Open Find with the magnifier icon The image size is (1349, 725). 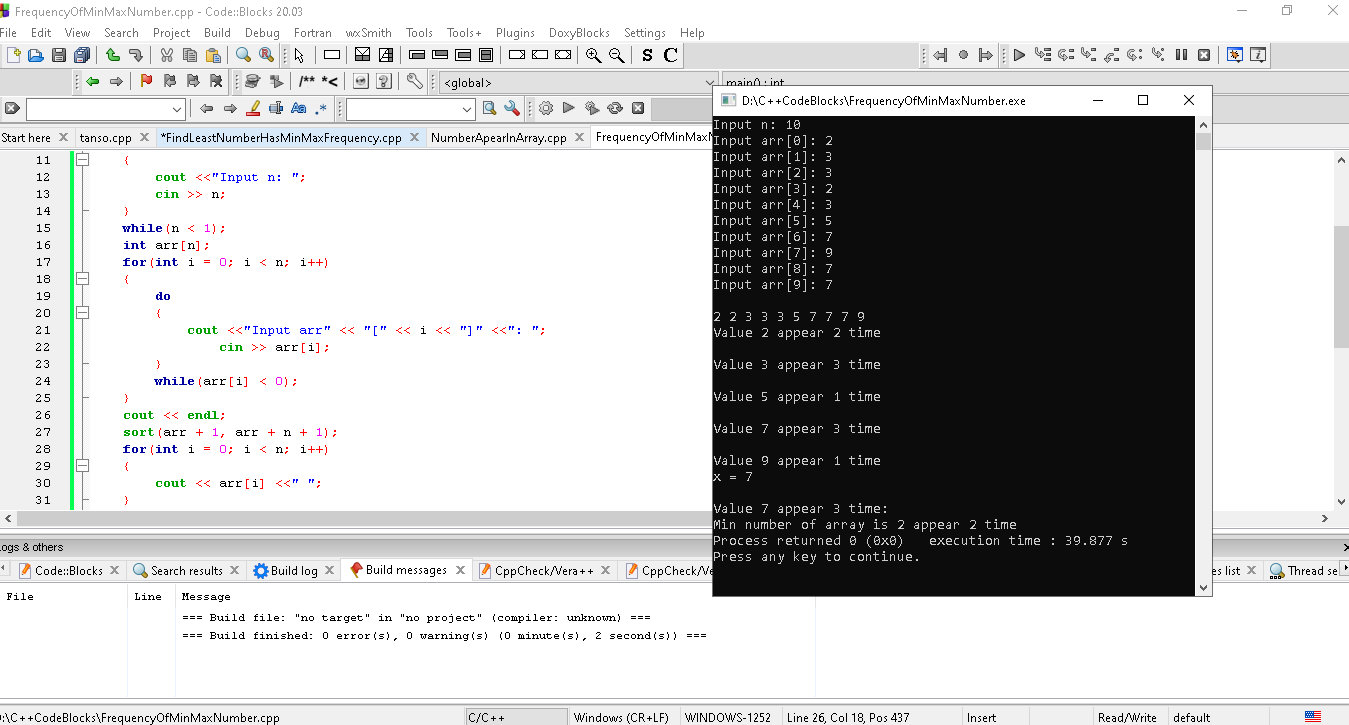[x=243, y=55]
